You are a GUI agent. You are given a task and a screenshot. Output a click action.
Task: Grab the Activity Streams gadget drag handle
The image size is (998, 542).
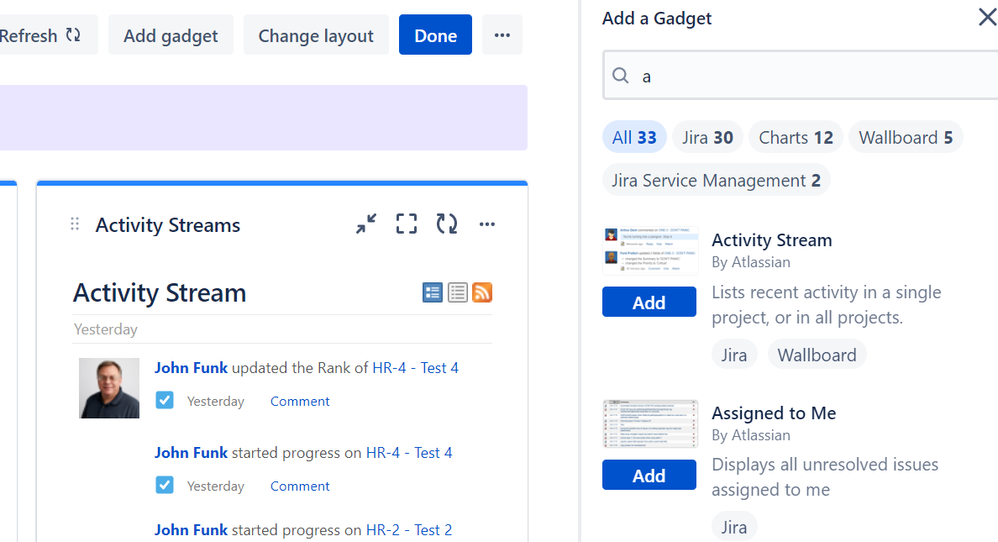[74, 224]
